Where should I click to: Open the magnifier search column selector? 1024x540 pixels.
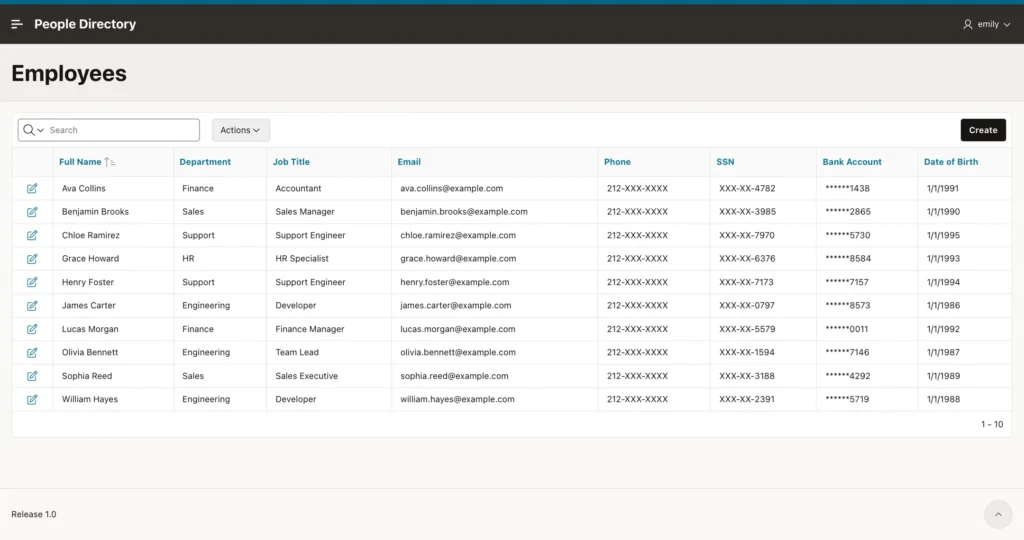(x=33, y=130)
